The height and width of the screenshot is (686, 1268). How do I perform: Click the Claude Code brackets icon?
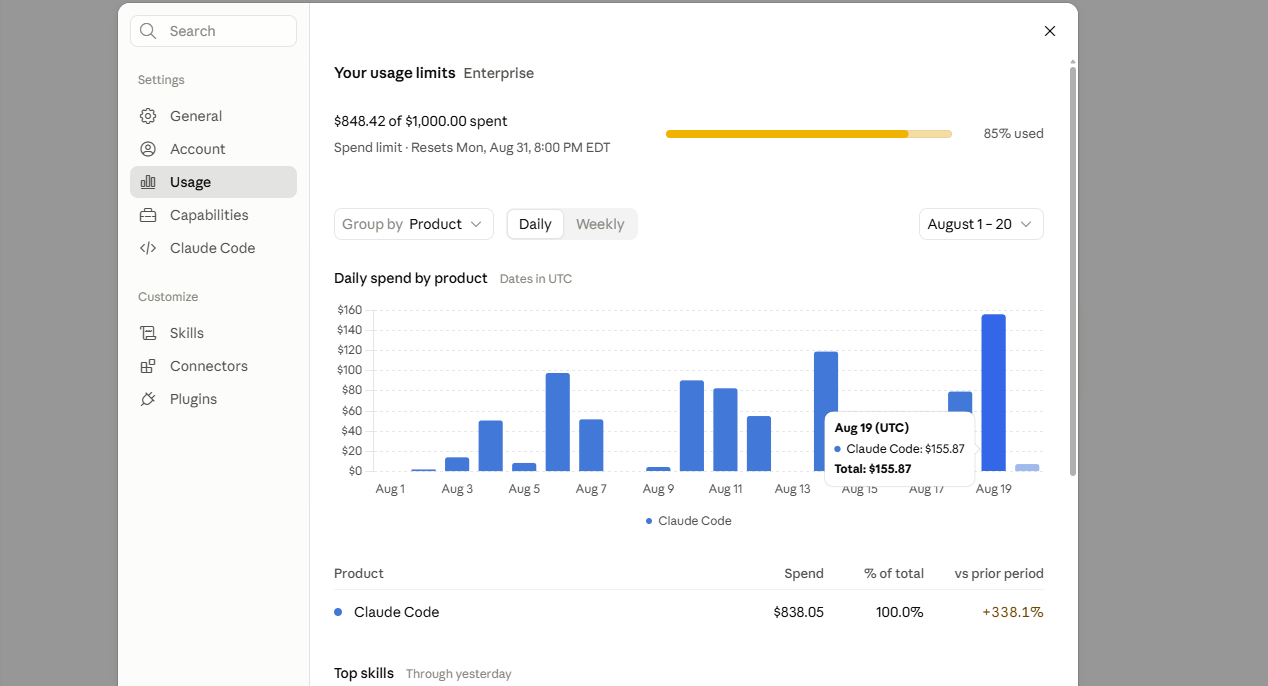pyautogui.click(x=148, y=248)
